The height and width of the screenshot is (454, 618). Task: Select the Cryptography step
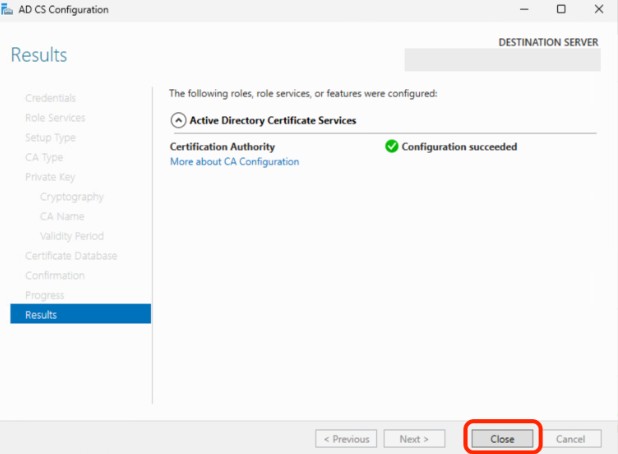(72, 196)
